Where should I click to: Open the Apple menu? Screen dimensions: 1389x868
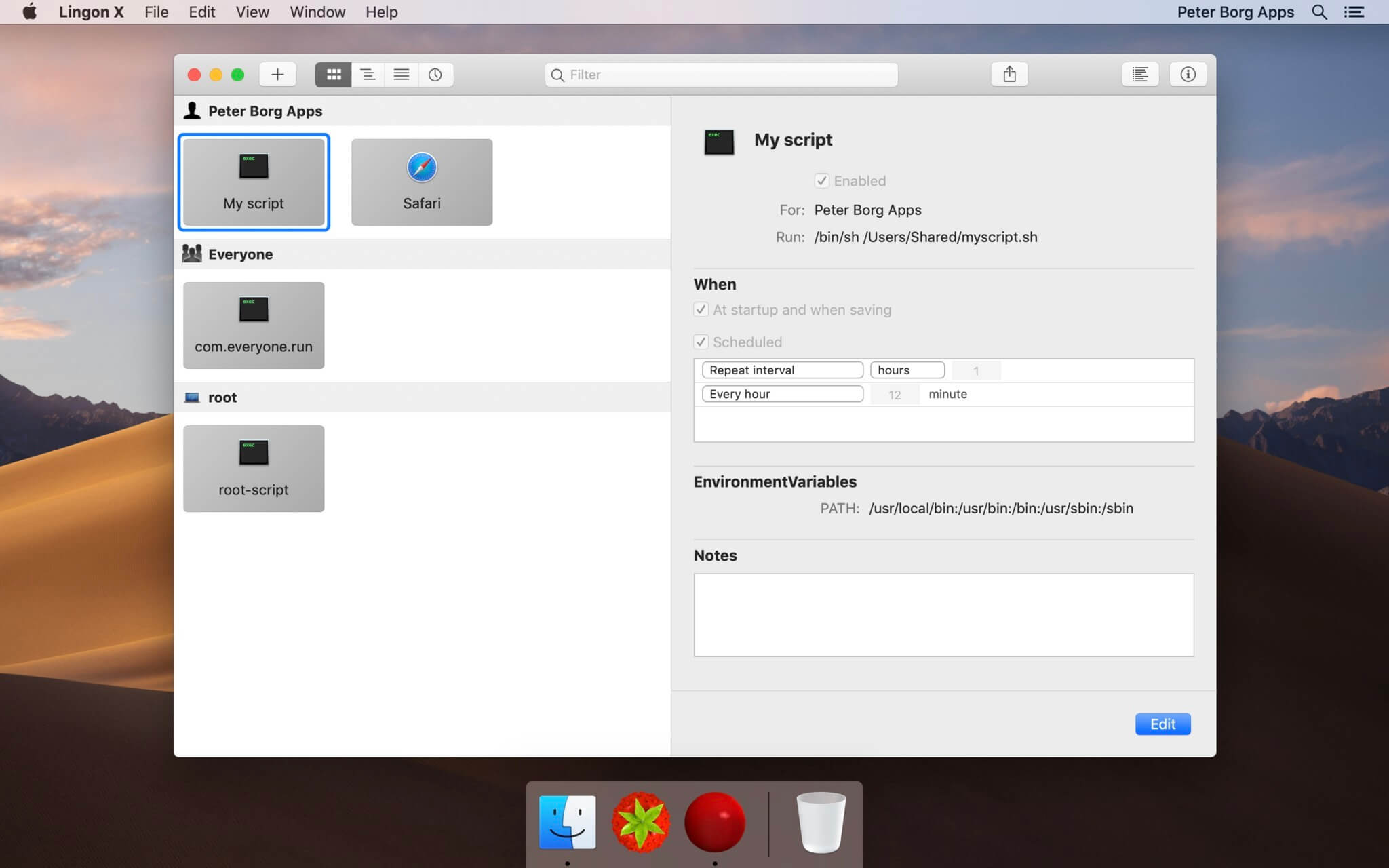pyautogui.click(x=30, y=12)
